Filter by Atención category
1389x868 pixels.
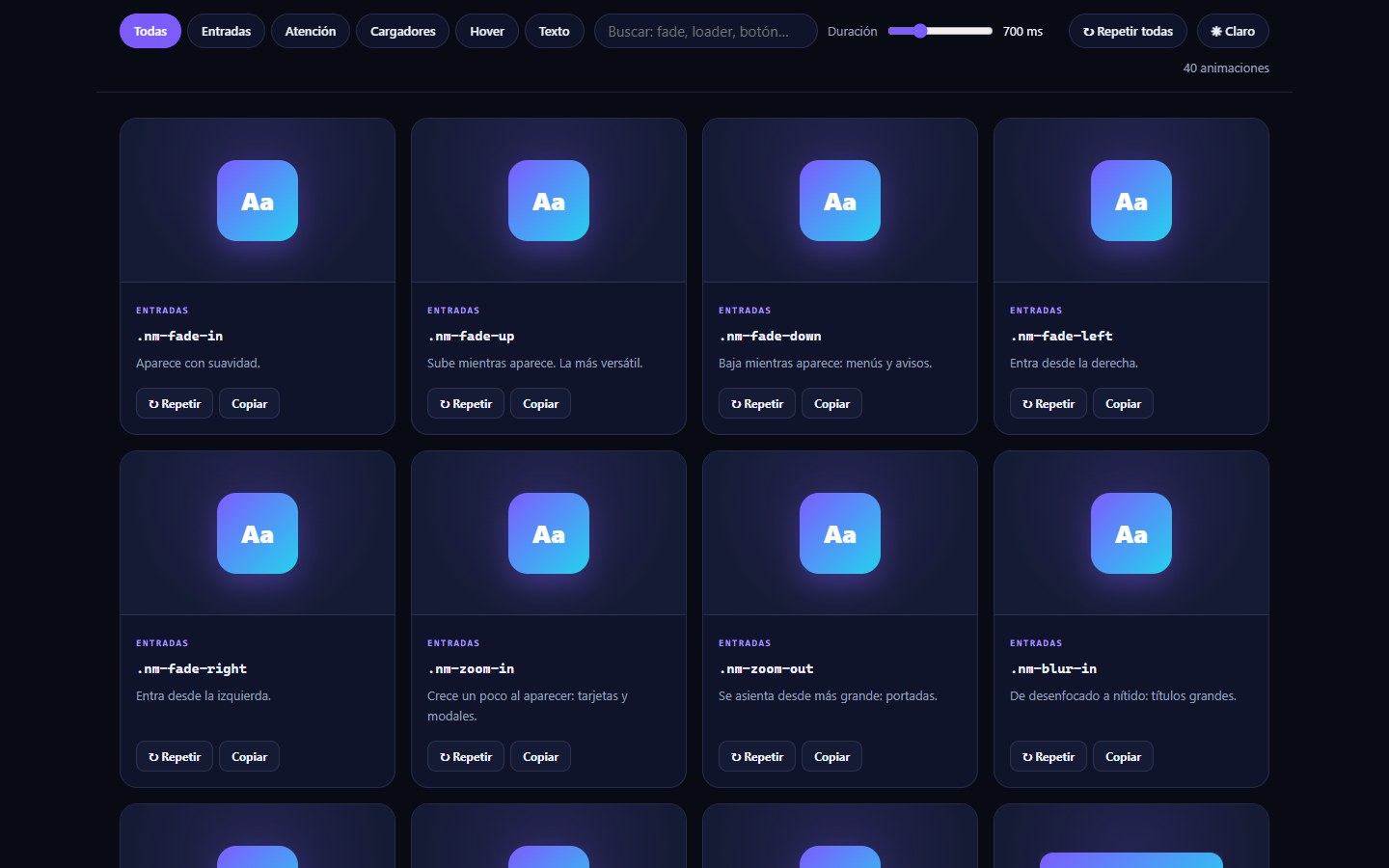311,31
